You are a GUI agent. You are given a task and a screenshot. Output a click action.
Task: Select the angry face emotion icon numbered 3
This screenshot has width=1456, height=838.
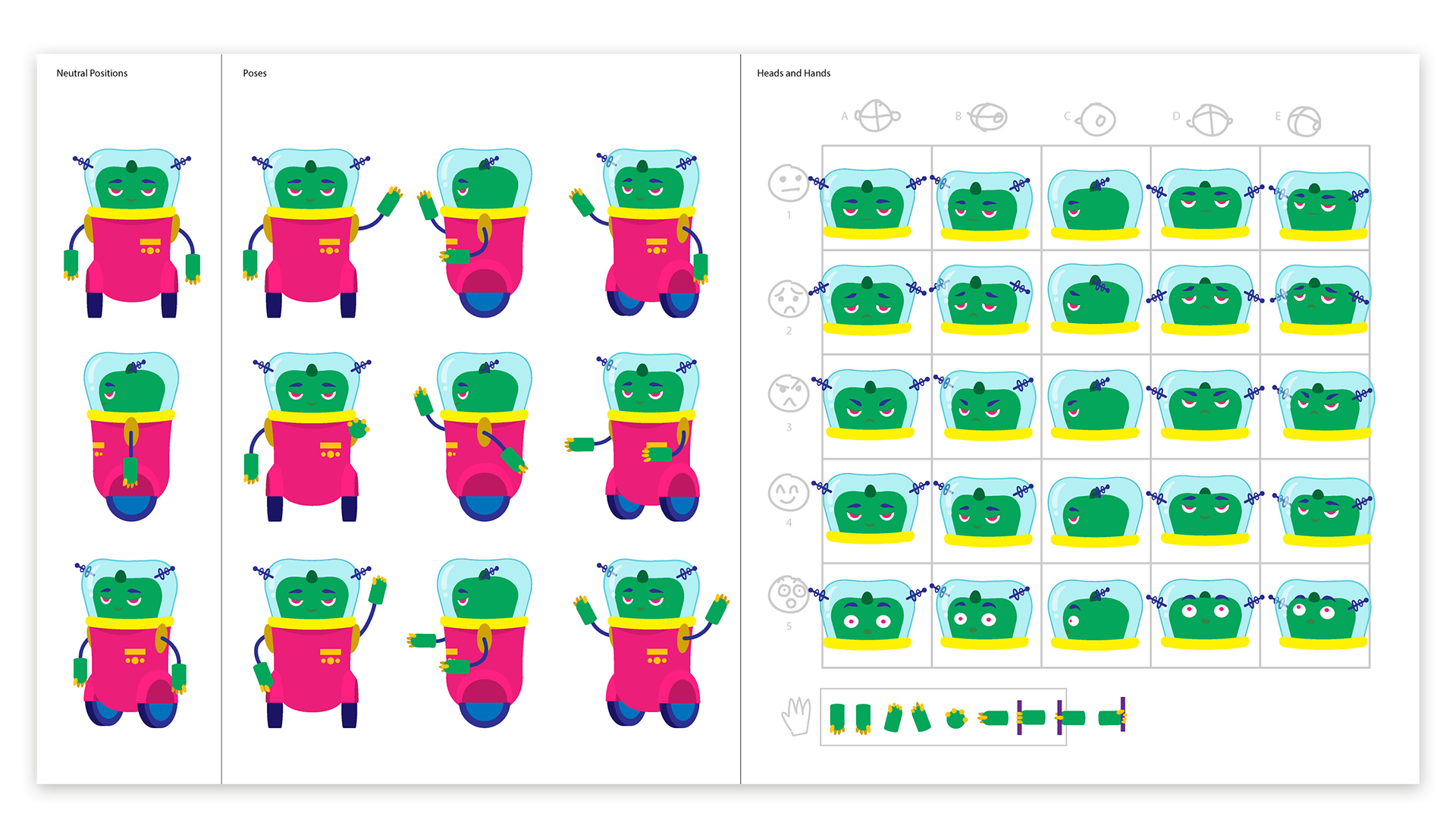click(789, 394)
